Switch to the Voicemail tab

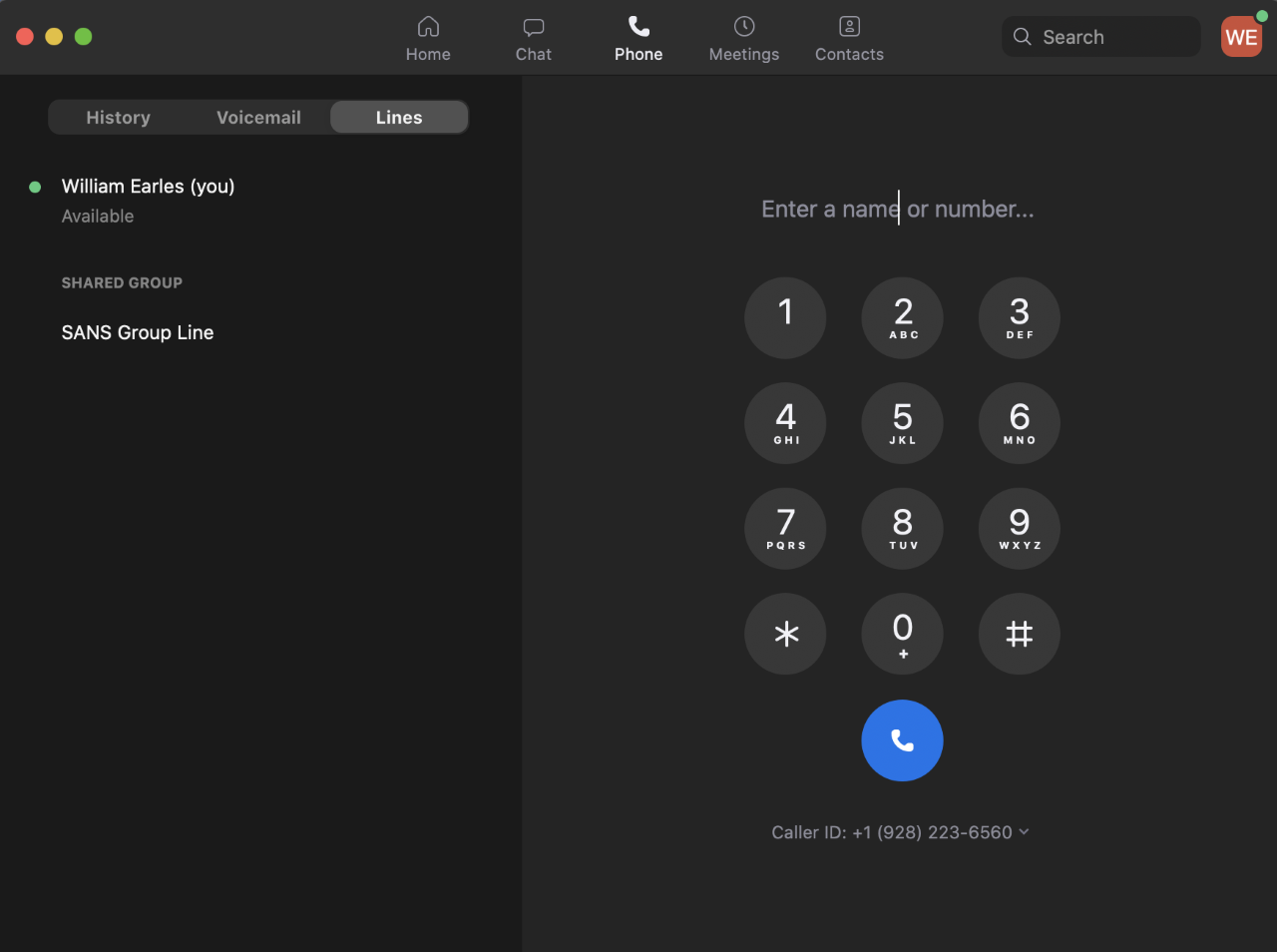pos(258,117)
